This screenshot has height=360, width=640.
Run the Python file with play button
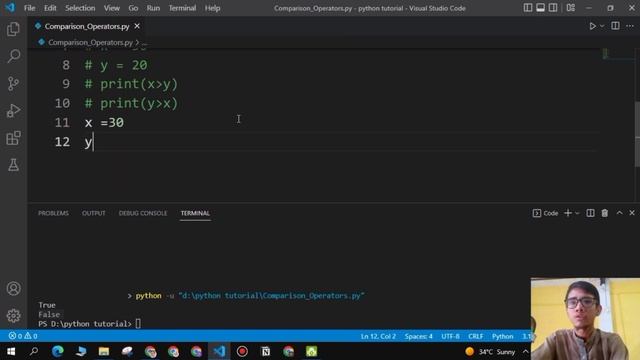click(x=592, y=26)
